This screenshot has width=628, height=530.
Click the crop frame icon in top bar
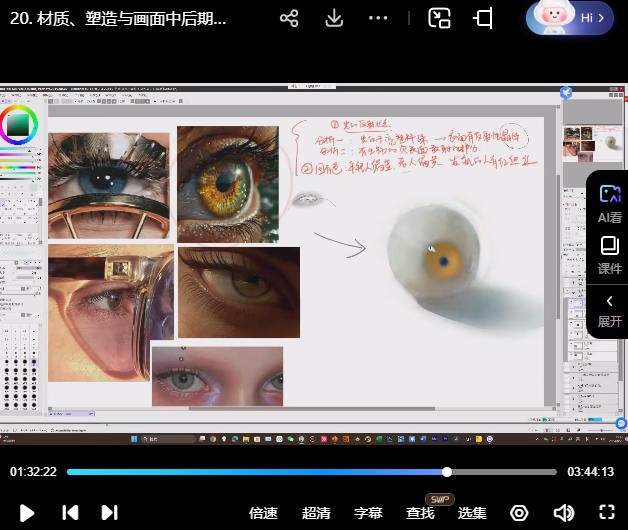(484, 19)
